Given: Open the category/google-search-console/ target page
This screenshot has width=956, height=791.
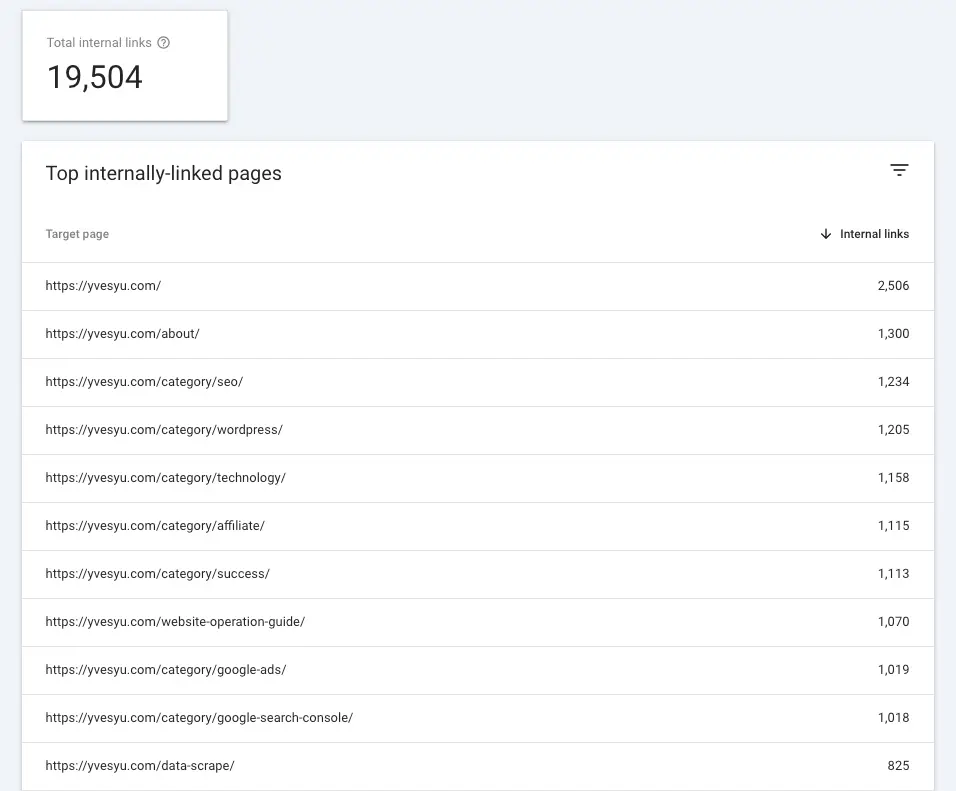Looking at the screenshot, I should [199, 718].
